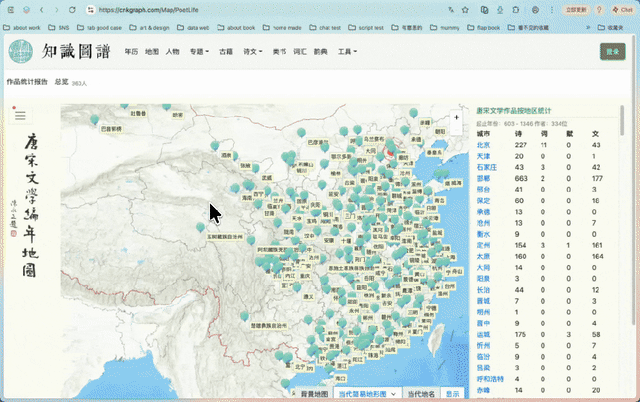Click the statistics panel vertical scrollbar
Screen dimensions: 640x402
click(x=622, y=120)
